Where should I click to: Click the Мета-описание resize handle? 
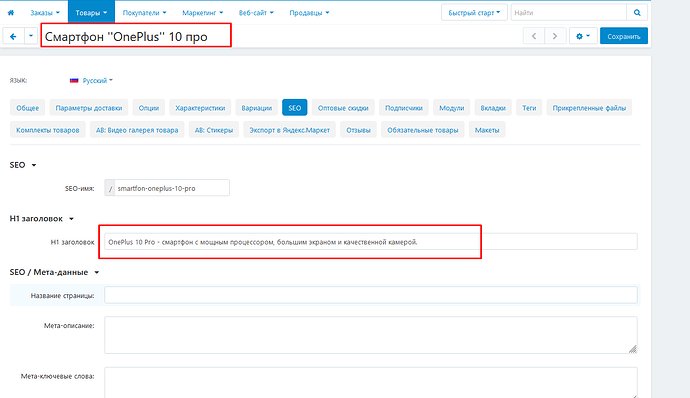point(632,349)
